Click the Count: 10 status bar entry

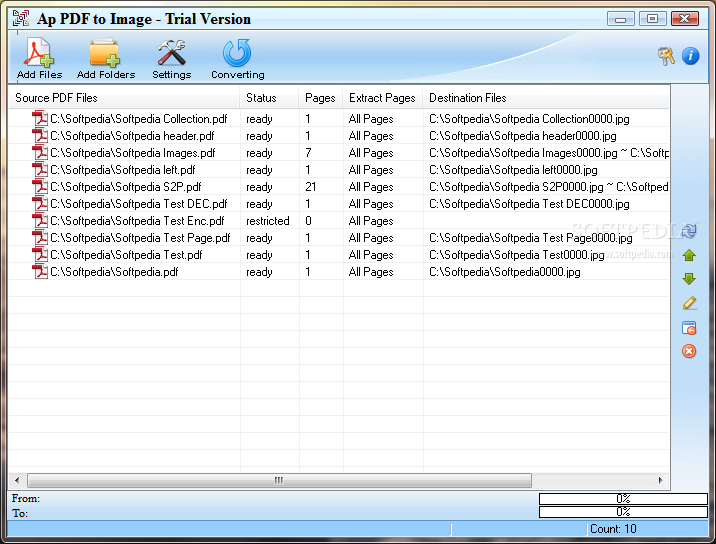point(613,528)
